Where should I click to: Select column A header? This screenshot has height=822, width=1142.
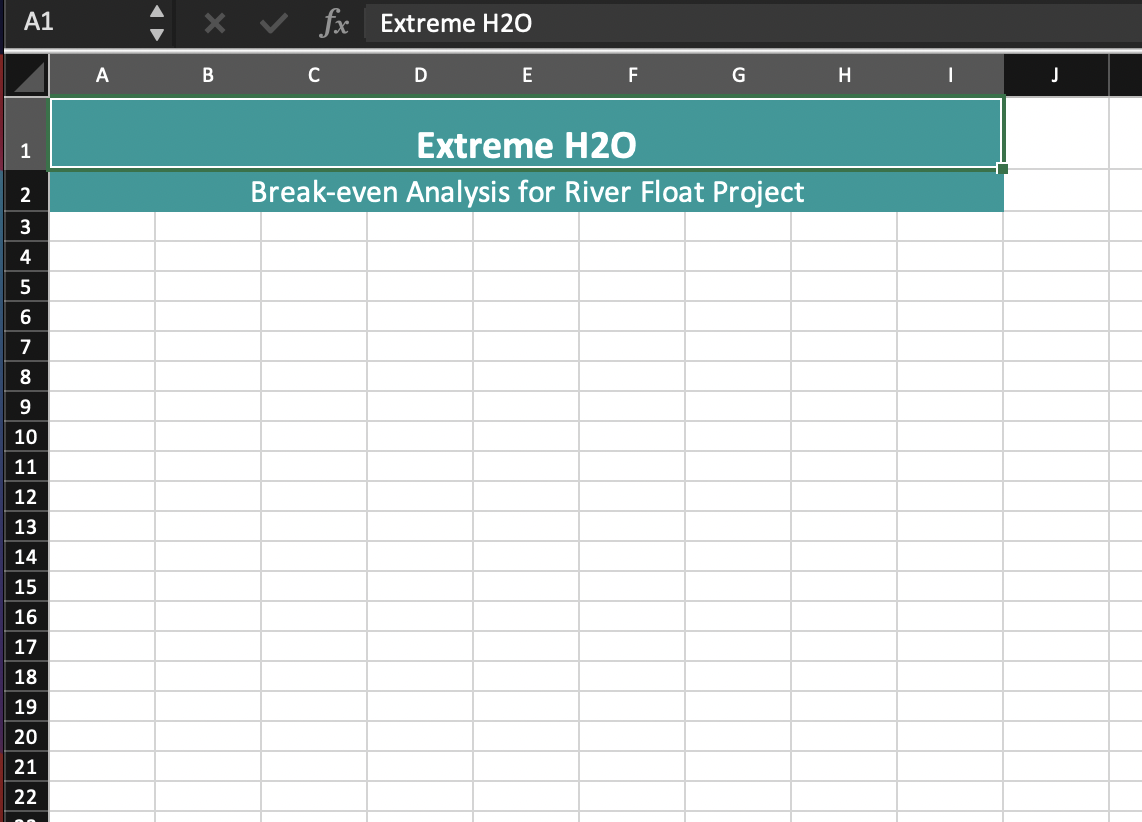point(102,75)
